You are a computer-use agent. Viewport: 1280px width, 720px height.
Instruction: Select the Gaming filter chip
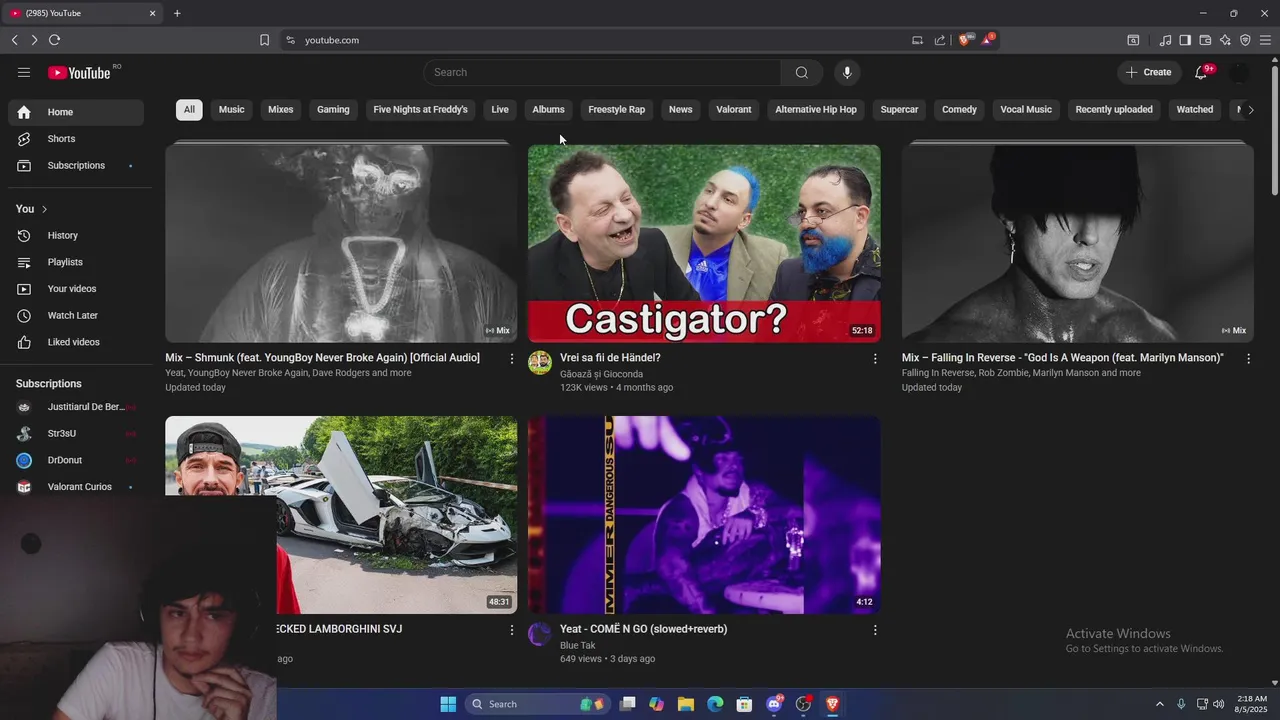(x=333, y=110)
